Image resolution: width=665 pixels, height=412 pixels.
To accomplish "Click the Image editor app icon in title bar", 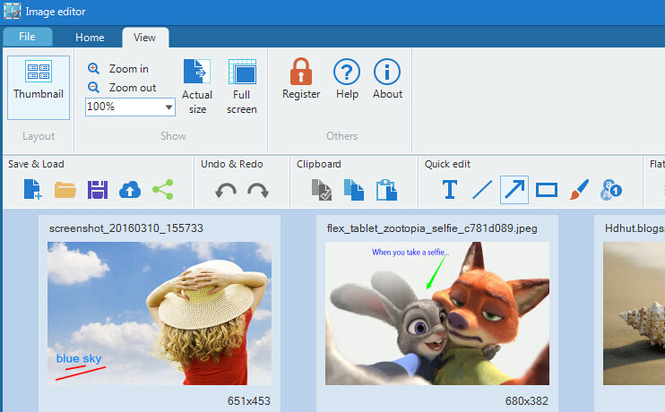I will 12,11.
